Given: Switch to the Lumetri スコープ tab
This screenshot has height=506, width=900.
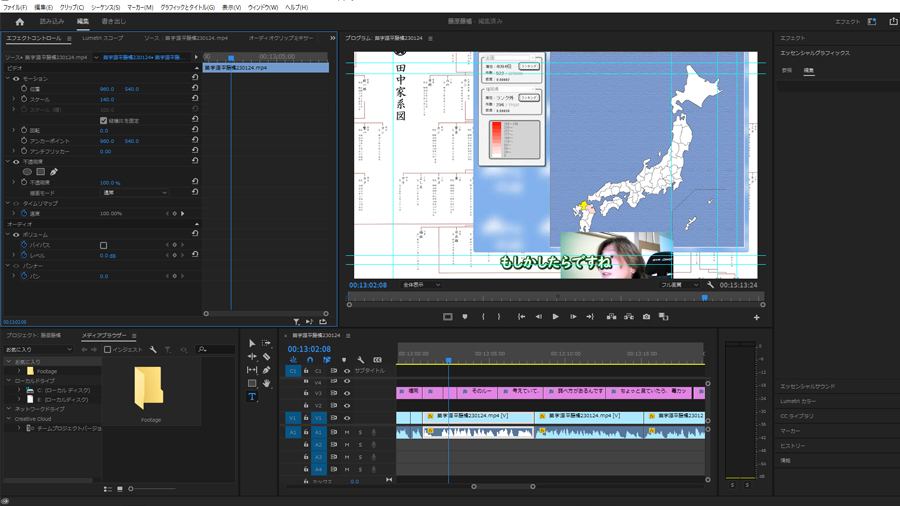Looking at the screenshot, I should (x=103, y=38).
